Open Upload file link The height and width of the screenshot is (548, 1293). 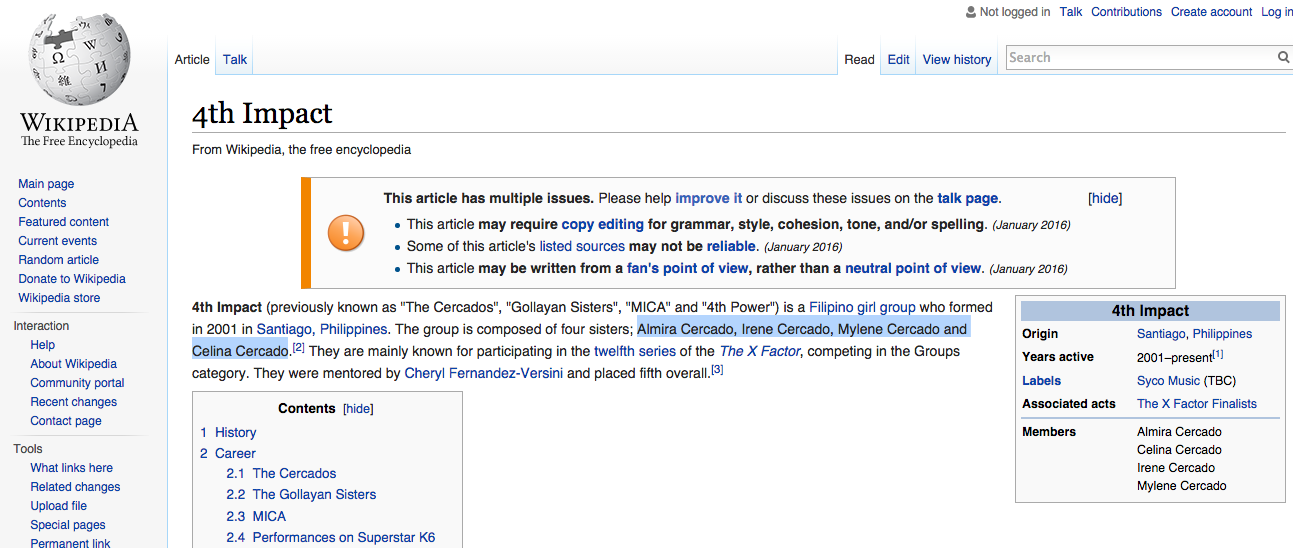coord(59,506)
